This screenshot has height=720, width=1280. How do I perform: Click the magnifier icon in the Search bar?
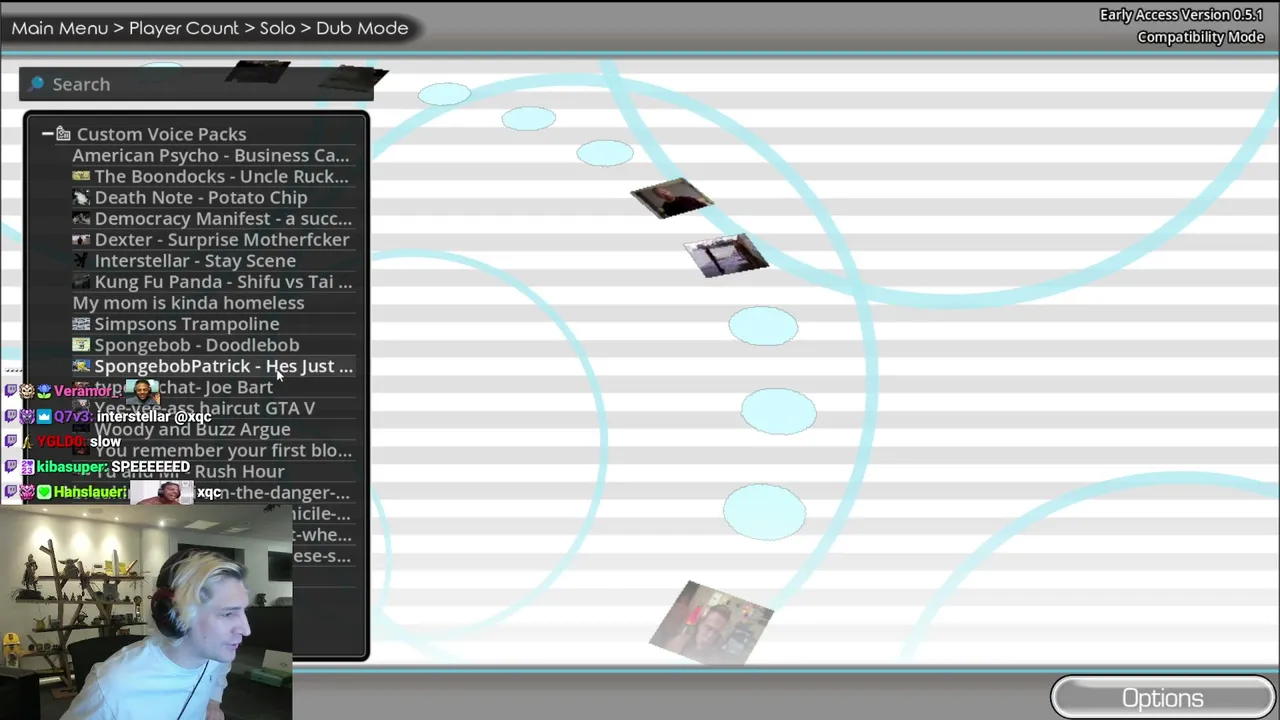tap(37, 84)
